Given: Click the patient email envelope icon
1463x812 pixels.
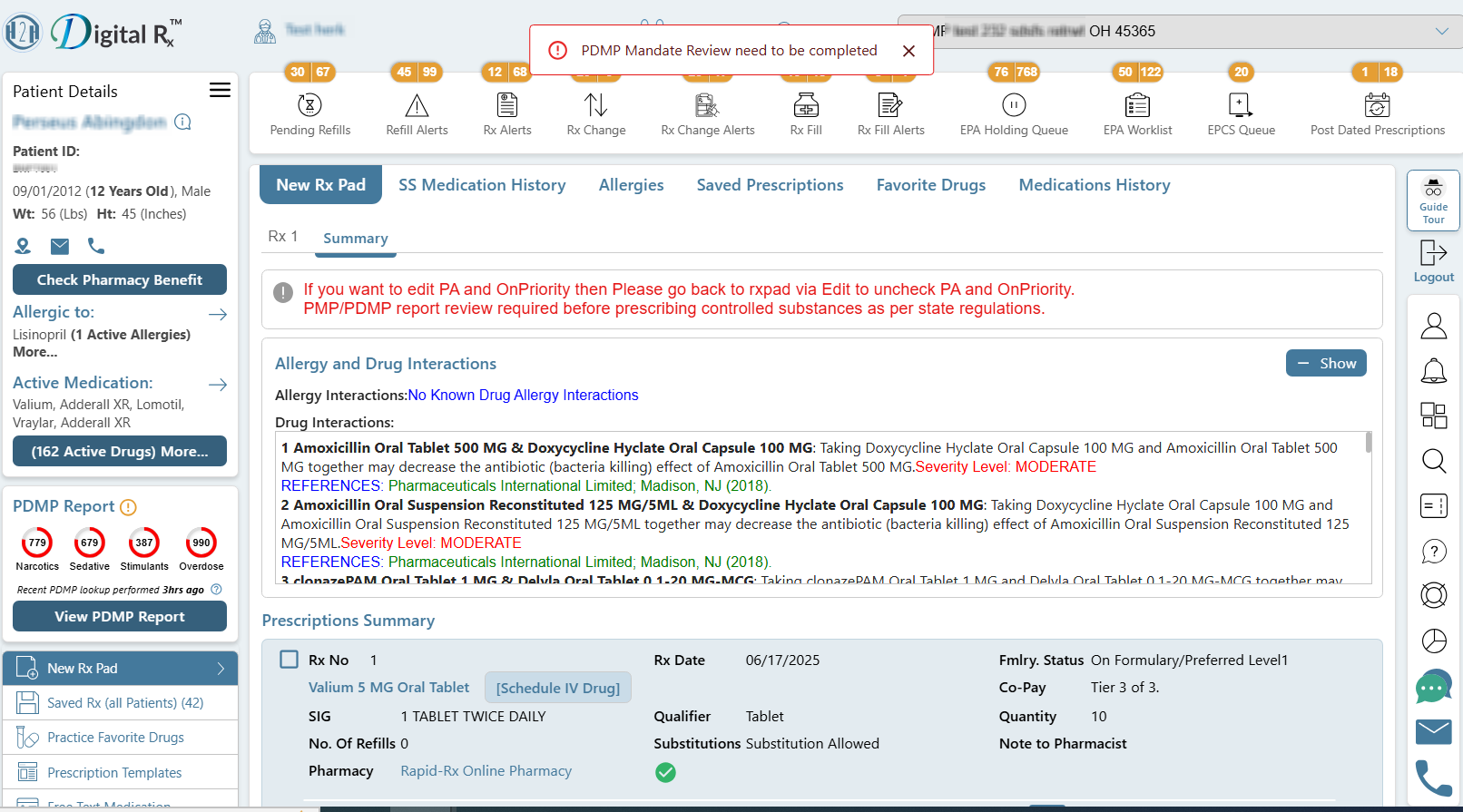Looking at the screenshot, I should pyautogui.click(x=60, y=246).
